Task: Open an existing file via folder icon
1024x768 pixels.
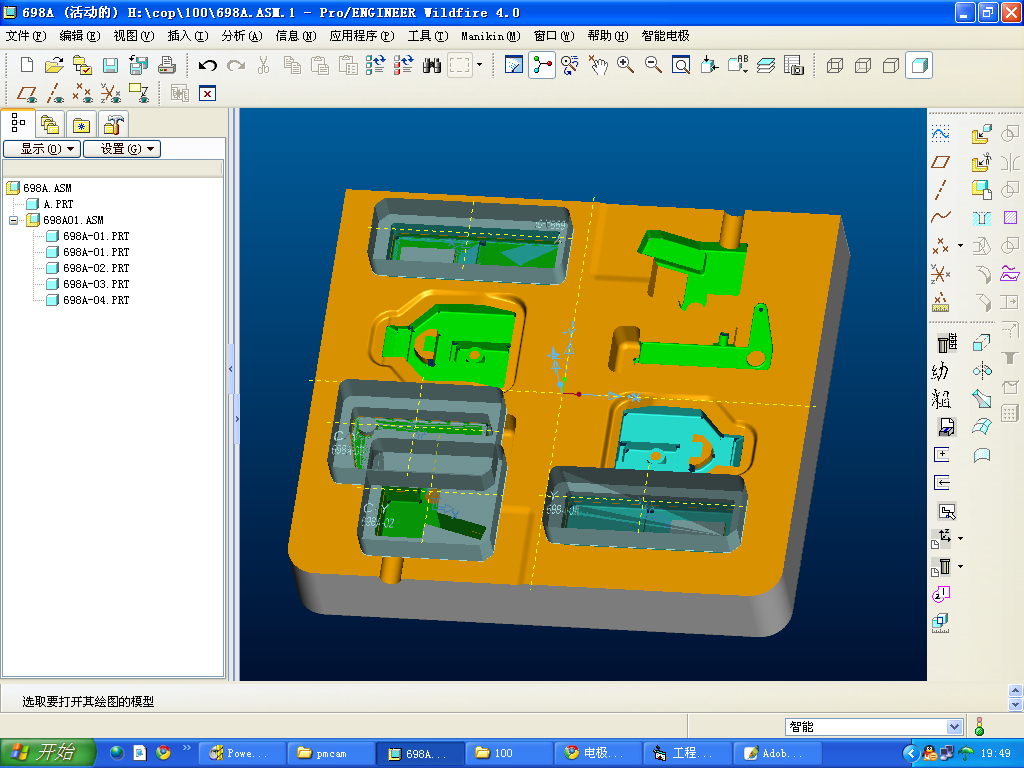Action: click(x=54, y=65)
